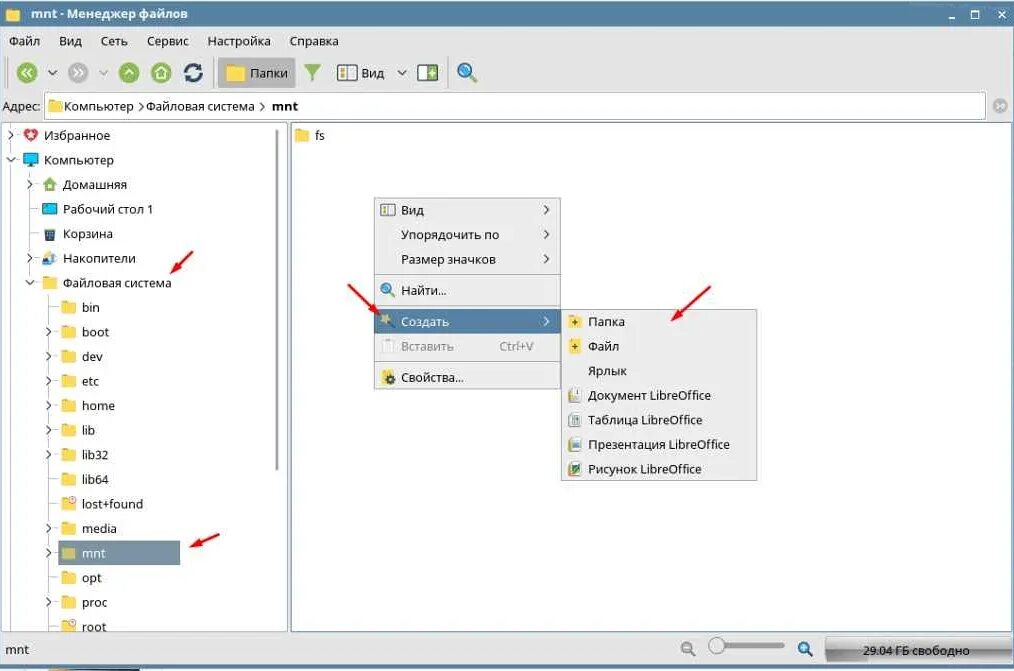Expand the Накопители tree node
Image resolution: width=1014 pixels, height=671 pixels.
tap(30, 258)
